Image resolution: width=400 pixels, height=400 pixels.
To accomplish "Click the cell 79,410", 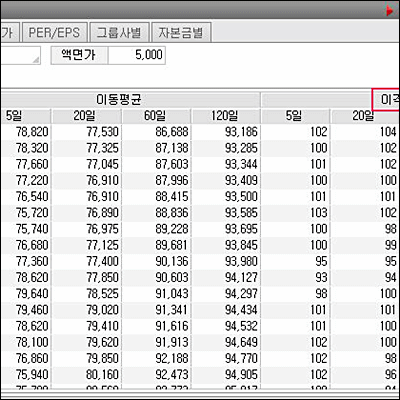I will tap(86, 326).
